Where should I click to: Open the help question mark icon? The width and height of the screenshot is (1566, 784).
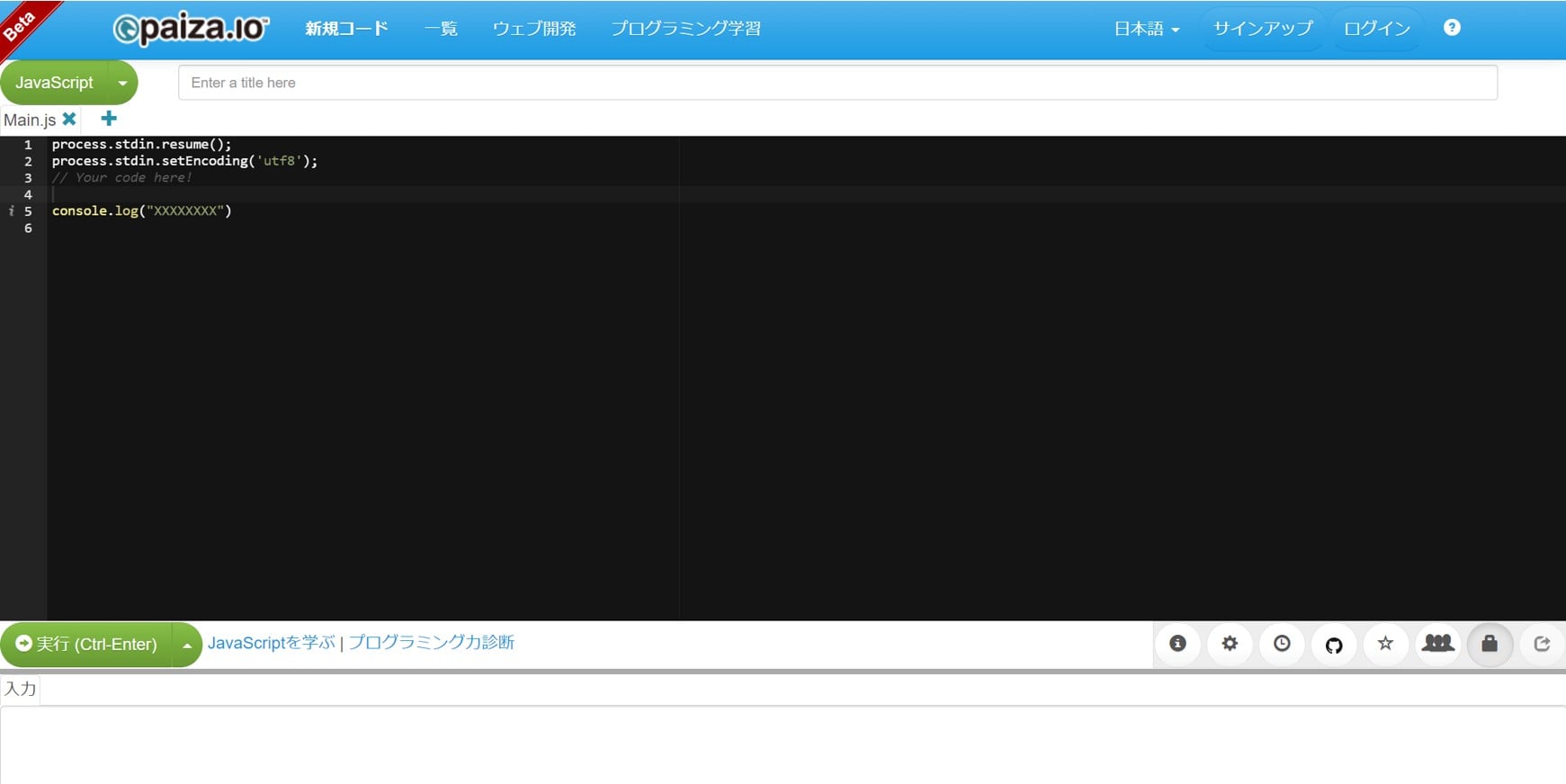(1452, 28)
